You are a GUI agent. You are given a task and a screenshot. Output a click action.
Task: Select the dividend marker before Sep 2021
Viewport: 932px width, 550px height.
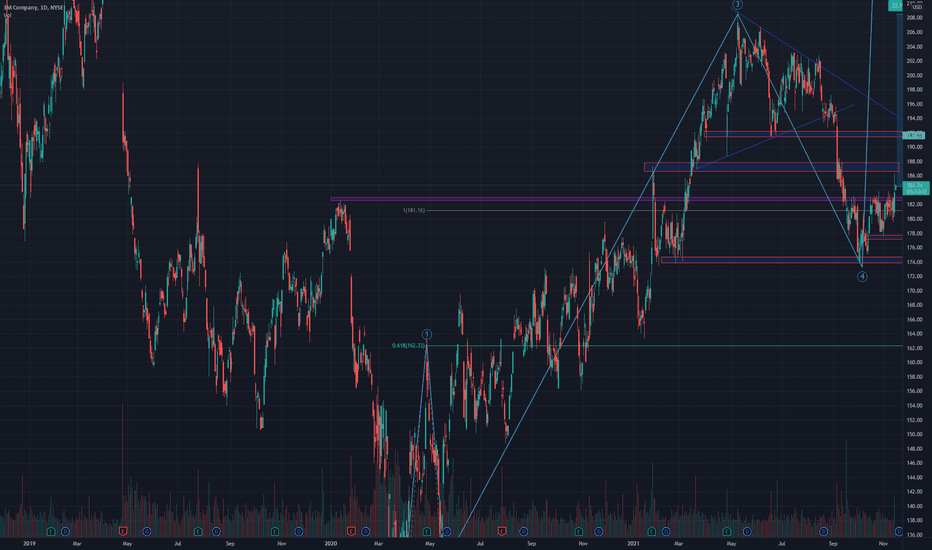pyautogui.click(x=823, y=531)
